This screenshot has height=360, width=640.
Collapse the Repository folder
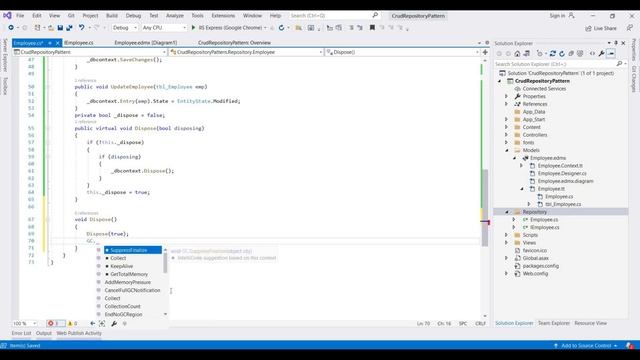point(507,212)
